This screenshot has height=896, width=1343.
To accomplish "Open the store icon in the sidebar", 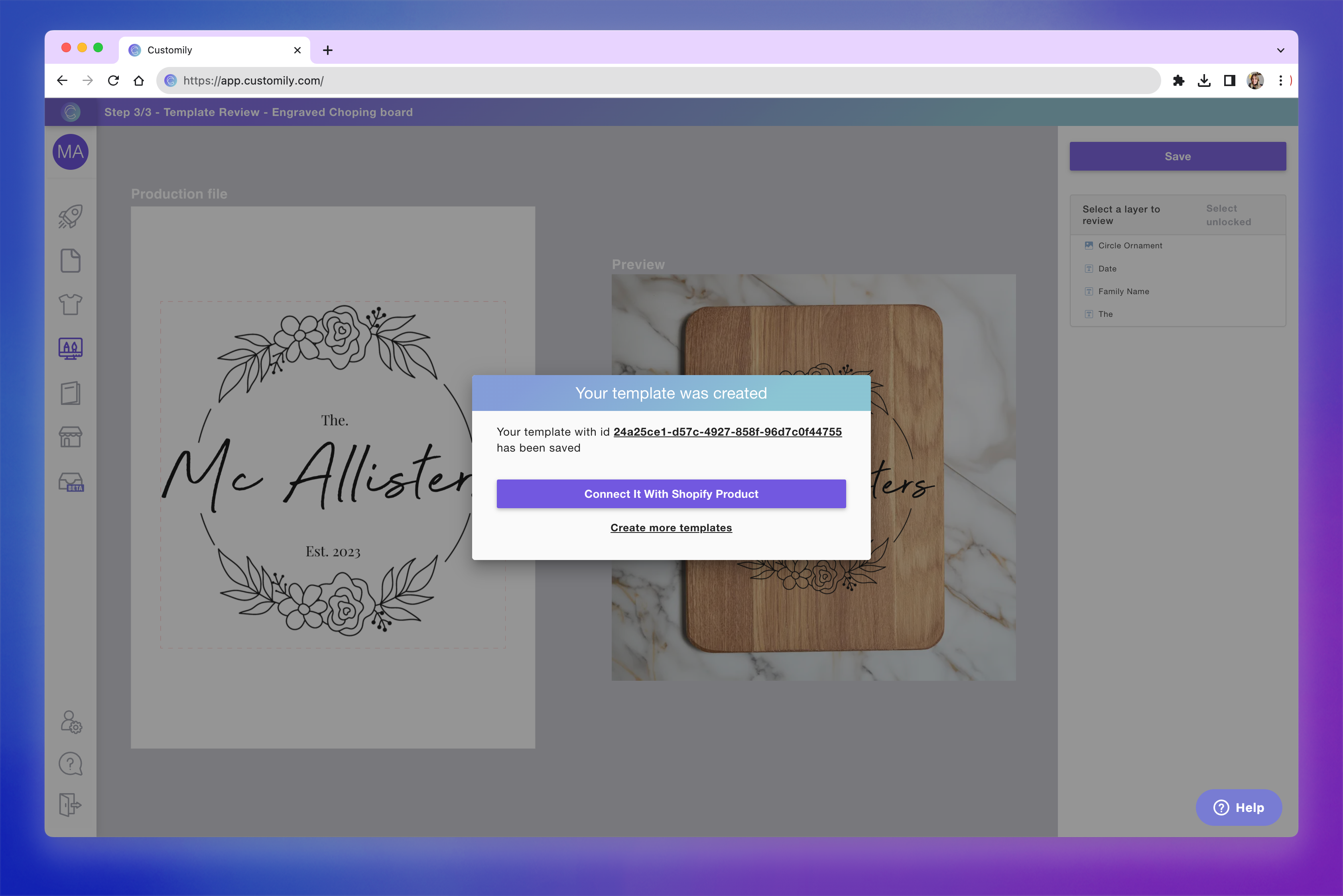I will (x=70, y=437).
